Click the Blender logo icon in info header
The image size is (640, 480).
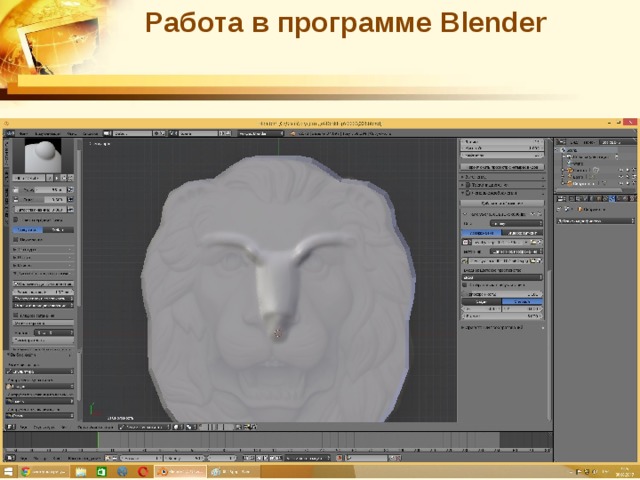(x=292, y=133)
